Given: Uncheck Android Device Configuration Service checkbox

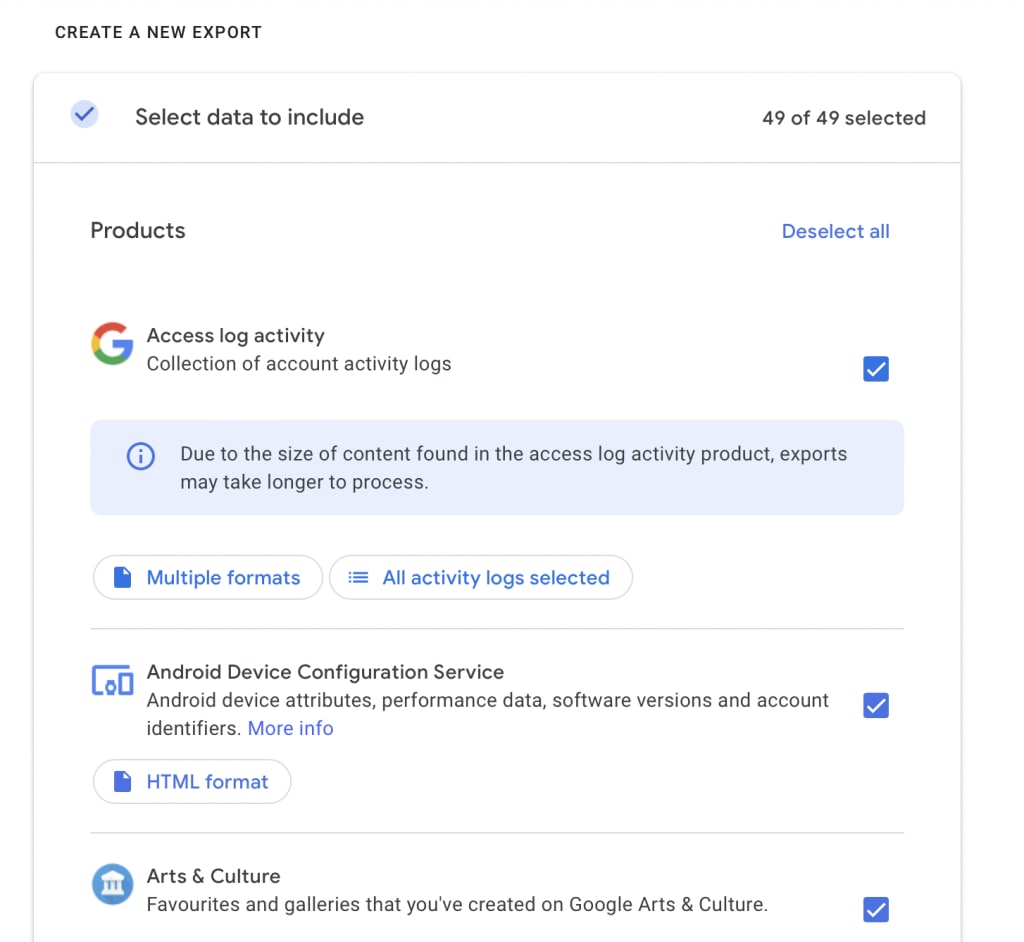Looking at the screenshot, I should pos(876,706).
